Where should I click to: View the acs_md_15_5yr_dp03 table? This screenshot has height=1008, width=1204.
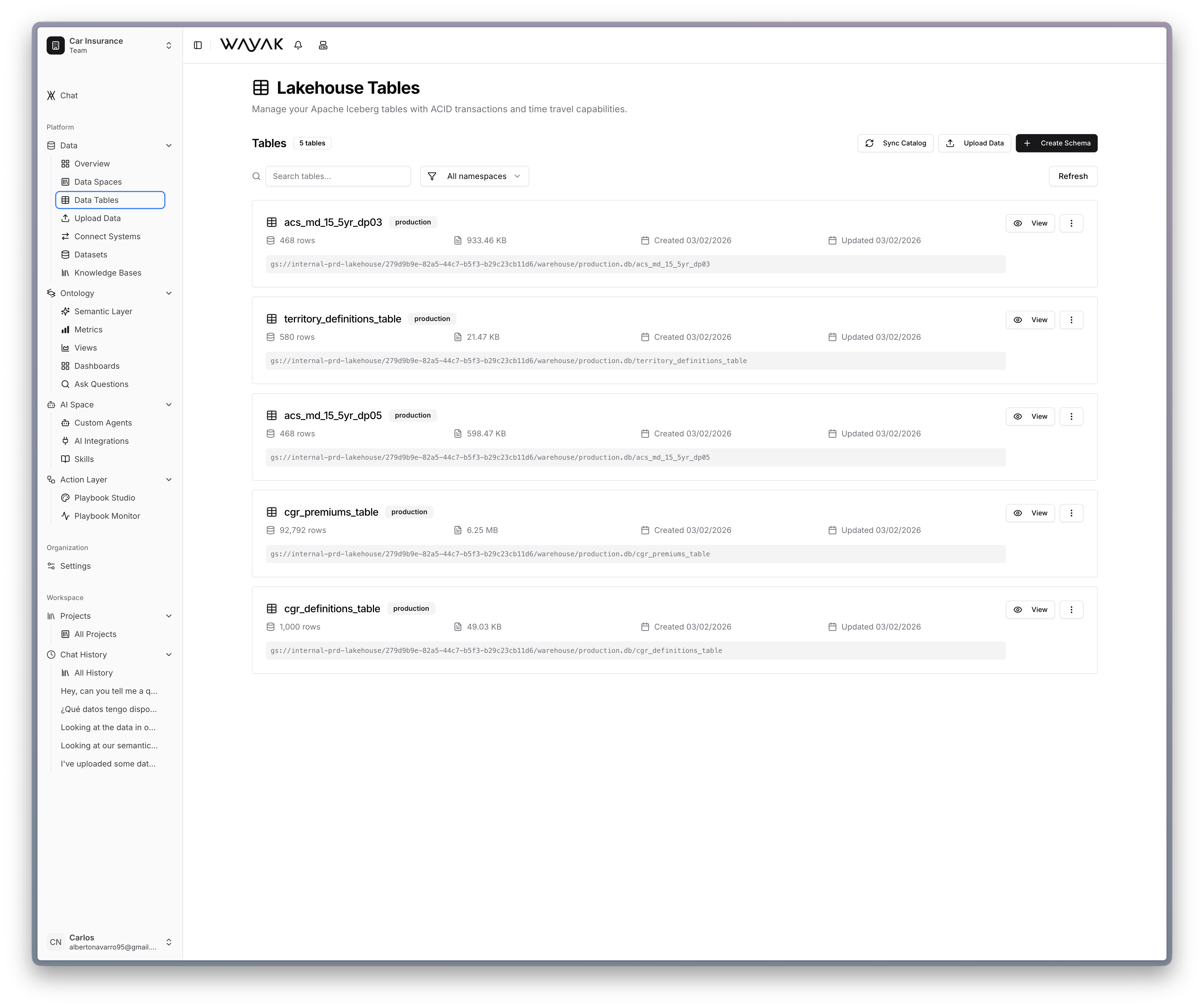(1030, 224)
